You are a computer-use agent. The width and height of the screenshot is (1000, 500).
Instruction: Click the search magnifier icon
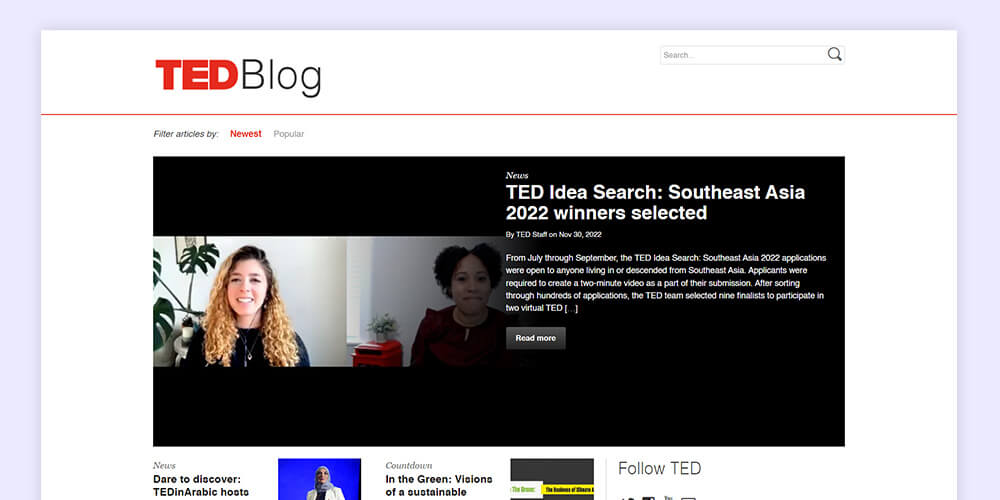coord(834,54)
